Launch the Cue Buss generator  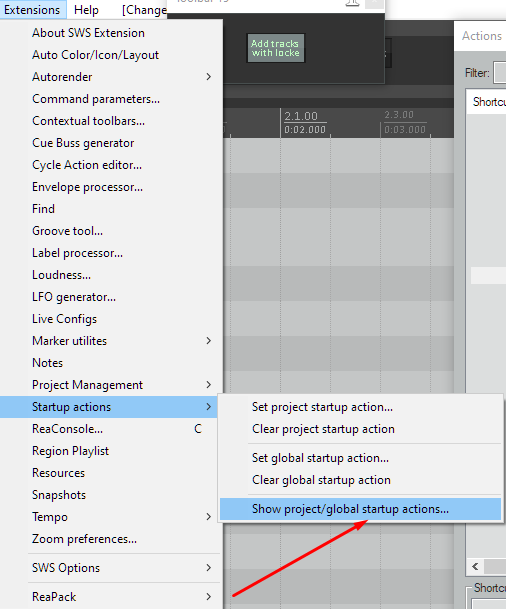pos(111,143)
